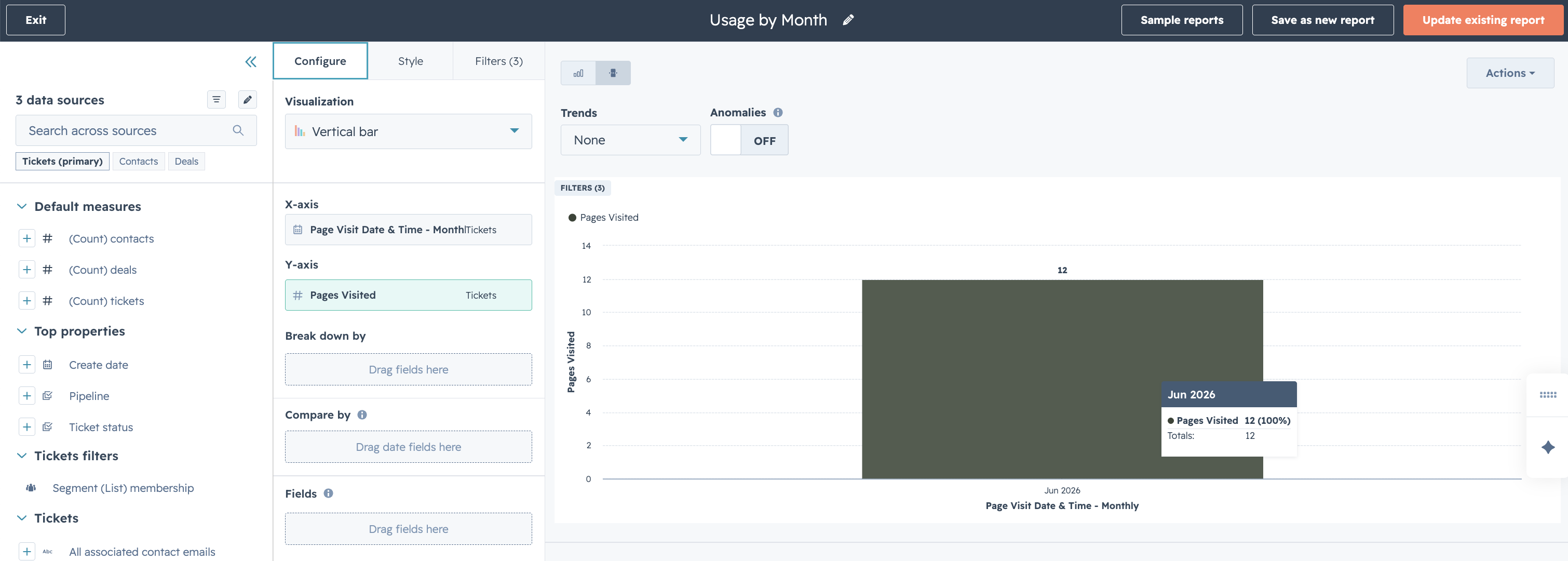Viewport: 1568px width, 561px height.
Task: Click the pencil icon beside report title
Action: (848, 20)
